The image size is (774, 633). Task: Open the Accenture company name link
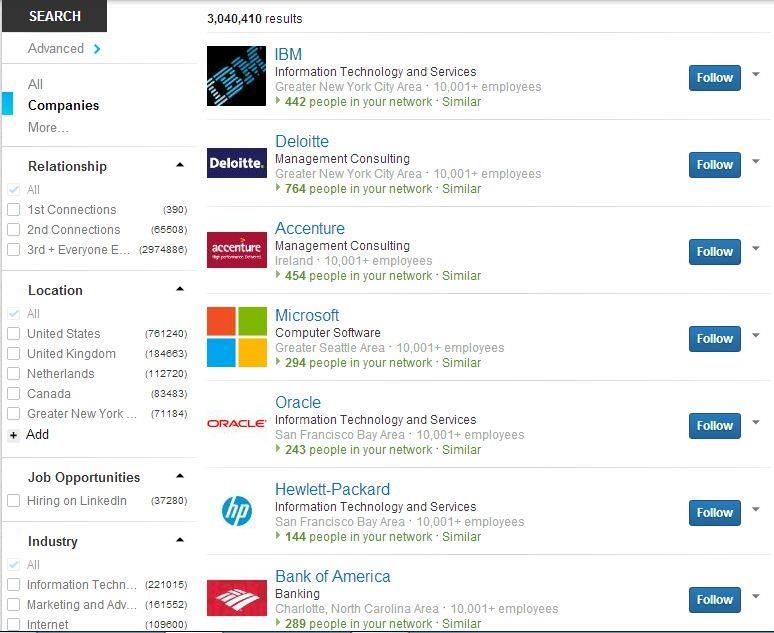click(x=310, y=228)
